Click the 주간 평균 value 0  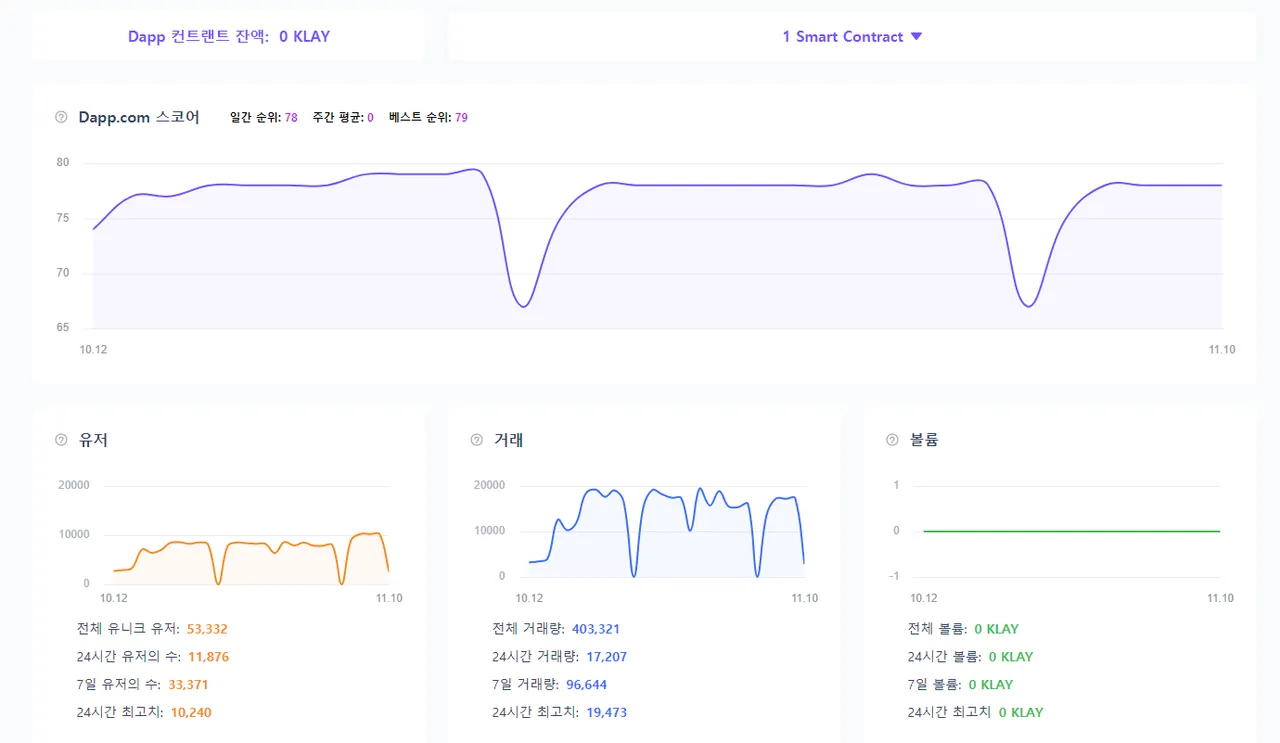[370, 118]
